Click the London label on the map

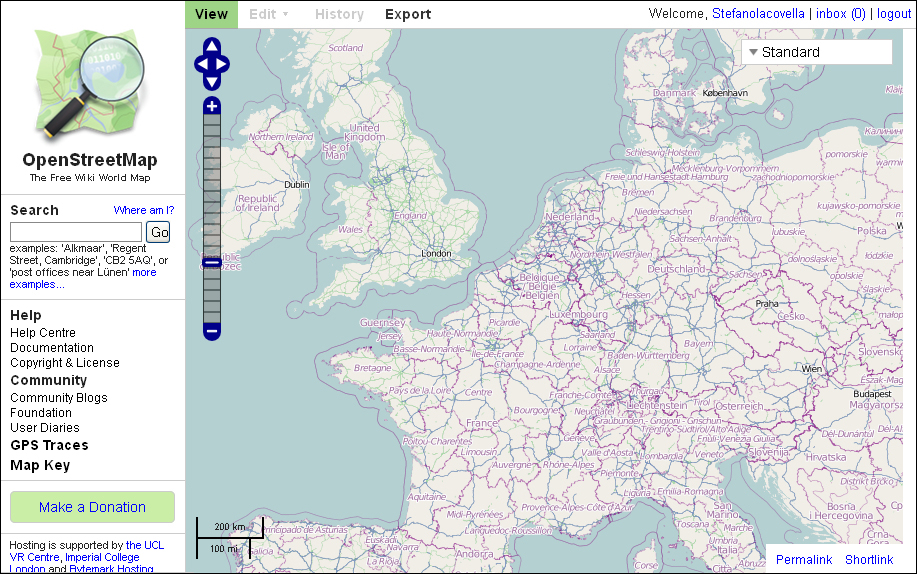point(436,253)
